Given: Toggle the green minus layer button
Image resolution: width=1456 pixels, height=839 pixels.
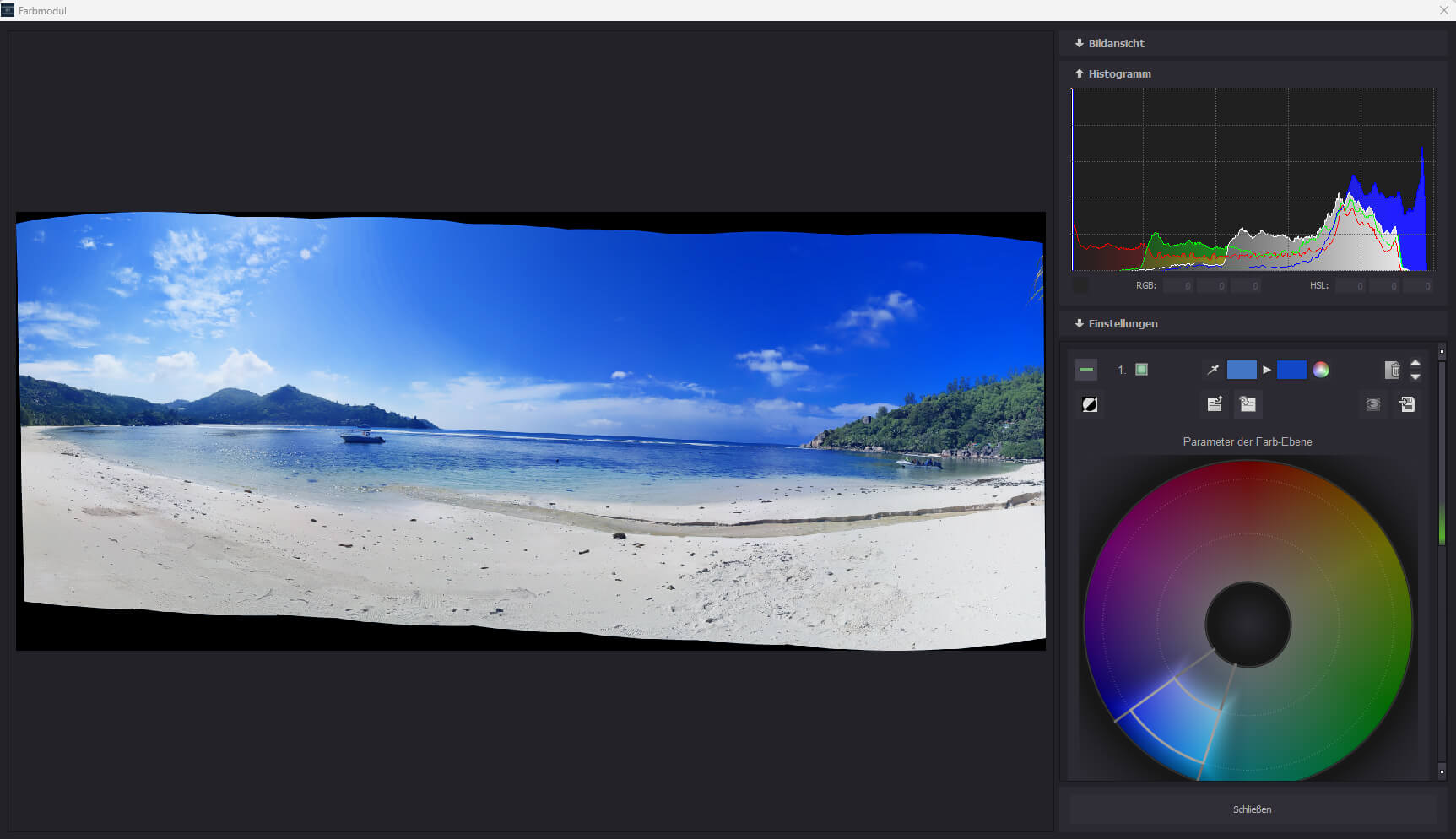Looking at the screenshot, I should [1086, 370].
